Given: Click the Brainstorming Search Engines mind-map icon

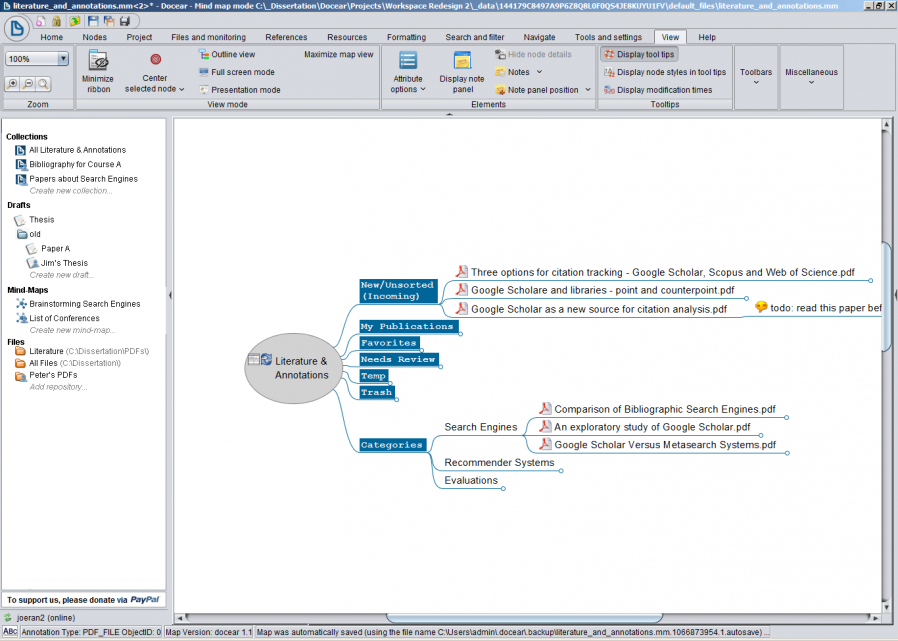Looking at the screenshot, I should [x=21, y=304].
